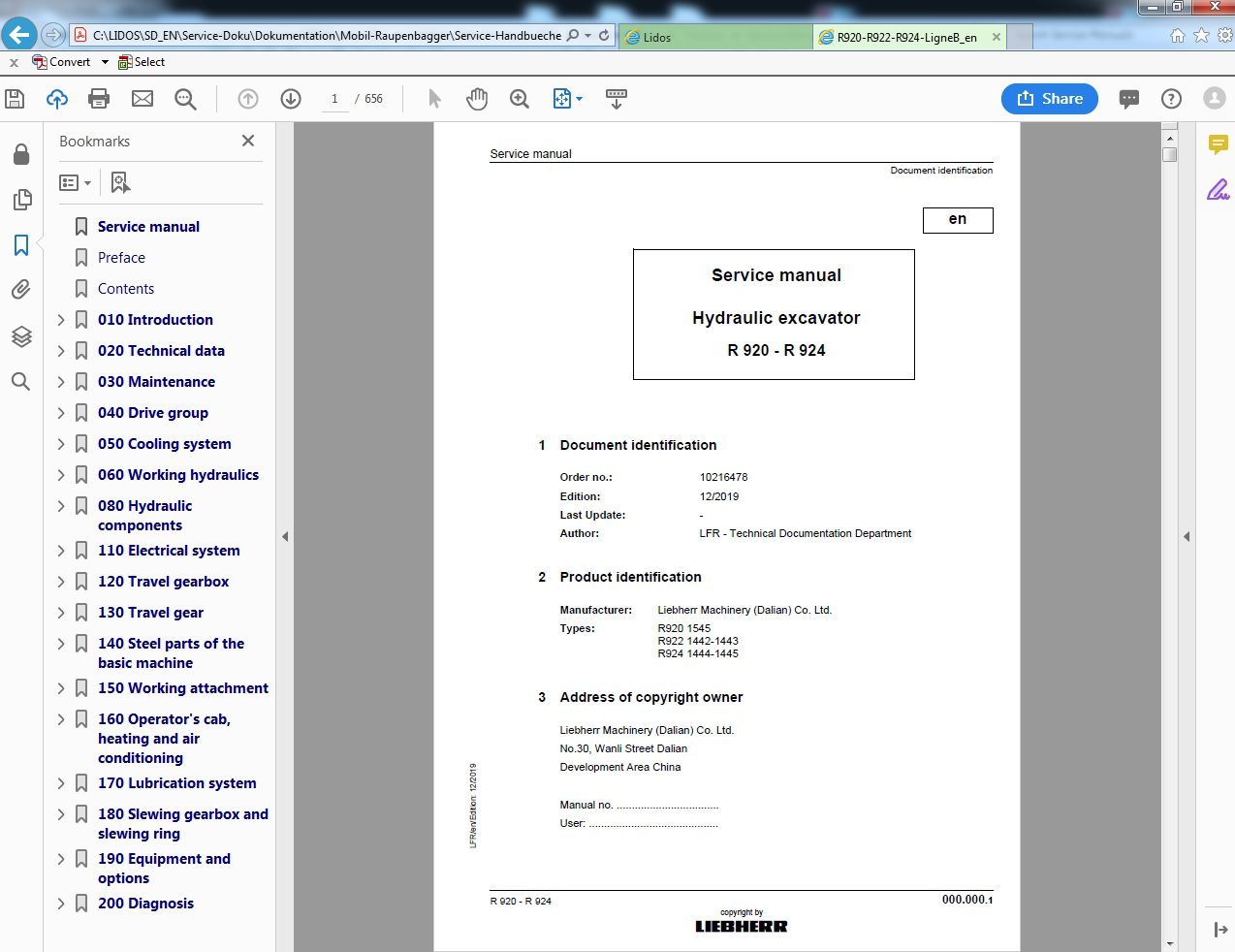Collapse the left navigation pane arrow
Viewport: 1235px width, 952px height.
pos(285,536)
